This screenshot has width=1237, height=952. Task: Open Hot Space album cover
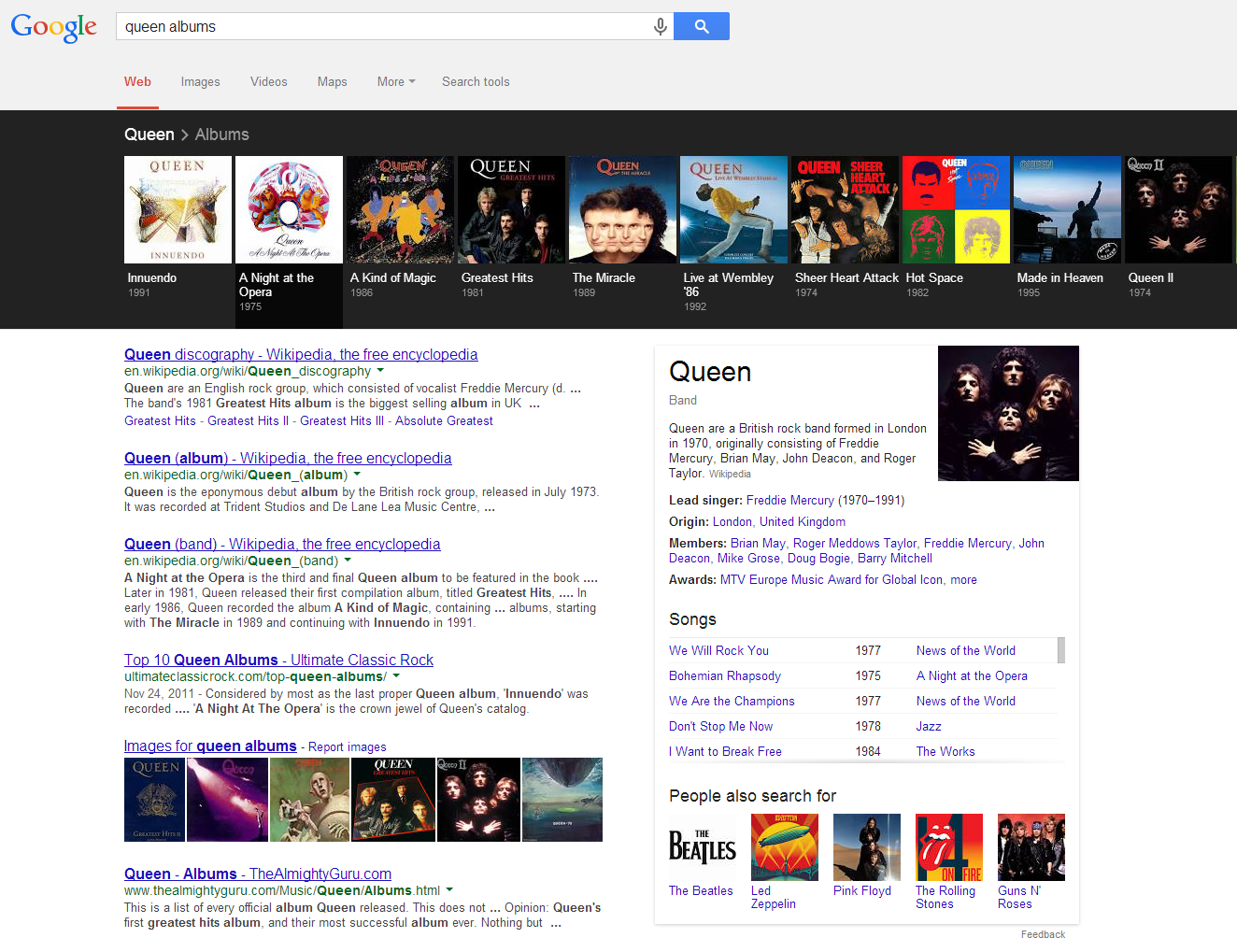point(956,209)
